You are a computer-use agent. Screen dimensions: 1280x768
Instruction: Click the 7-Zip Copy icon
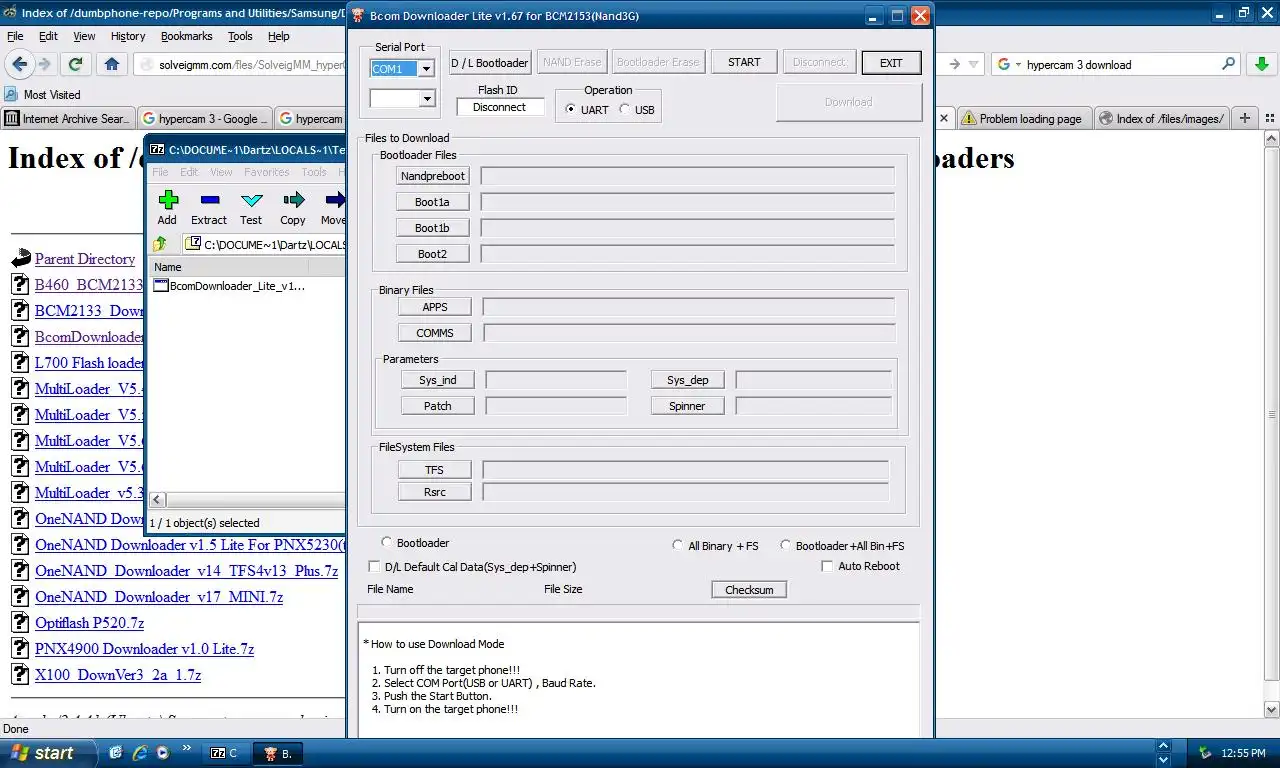(x=293, y=200)
